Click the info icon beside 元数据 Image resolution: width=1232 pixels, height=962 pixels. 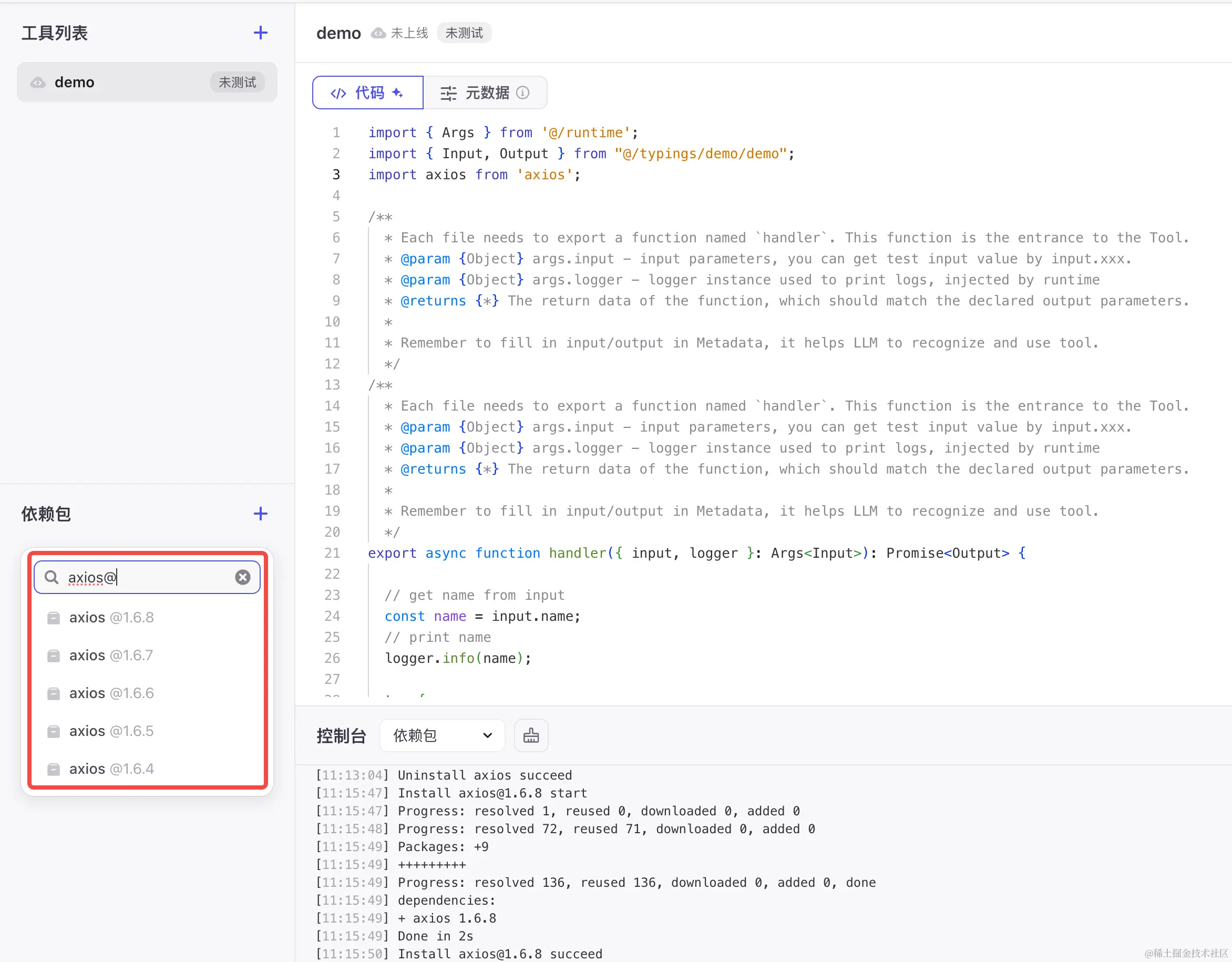coord(523,93)
